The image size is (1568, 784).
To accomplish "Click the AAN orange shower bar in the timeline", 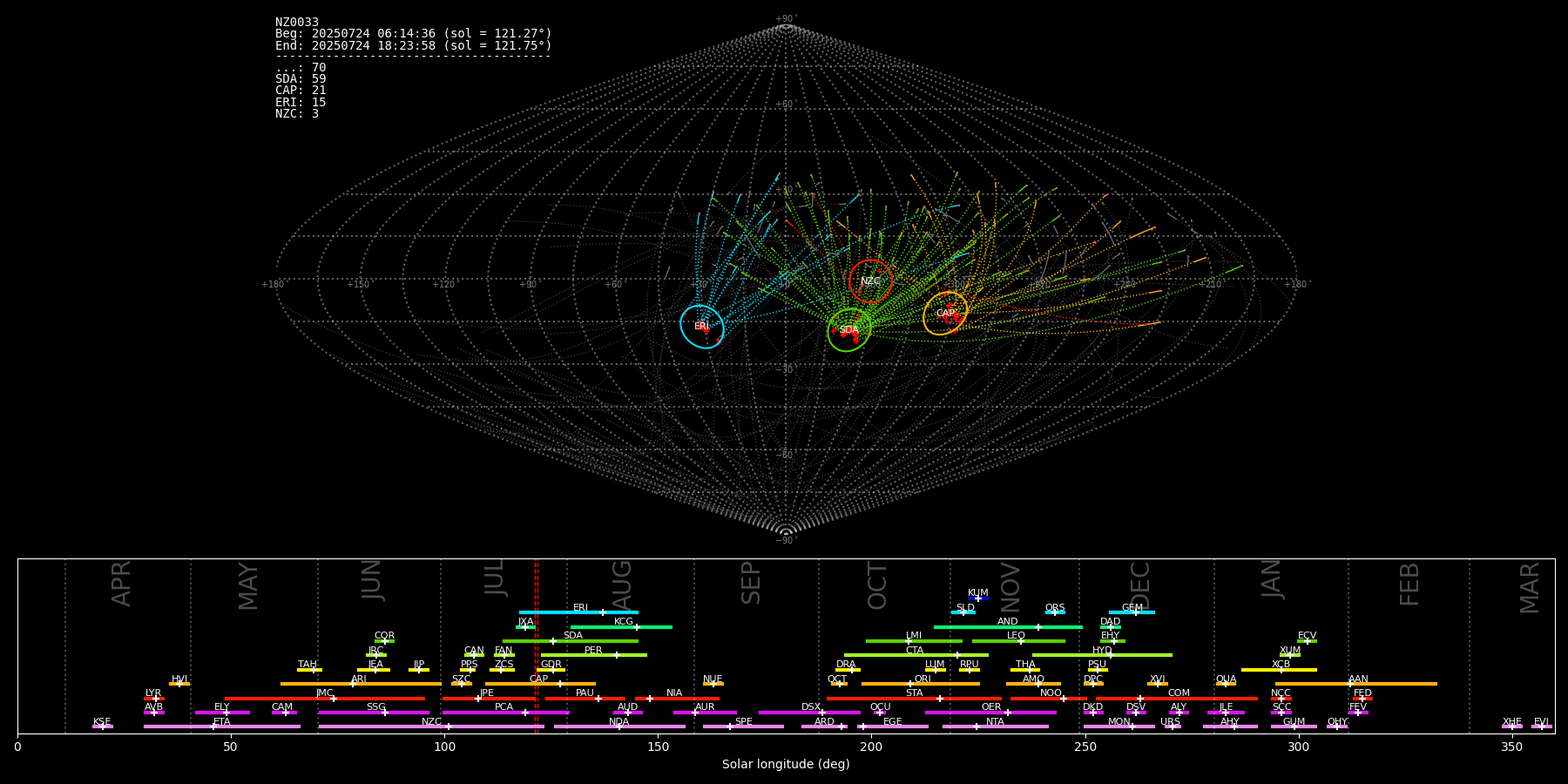I will pyautogui.click(x=1356, y=684).
